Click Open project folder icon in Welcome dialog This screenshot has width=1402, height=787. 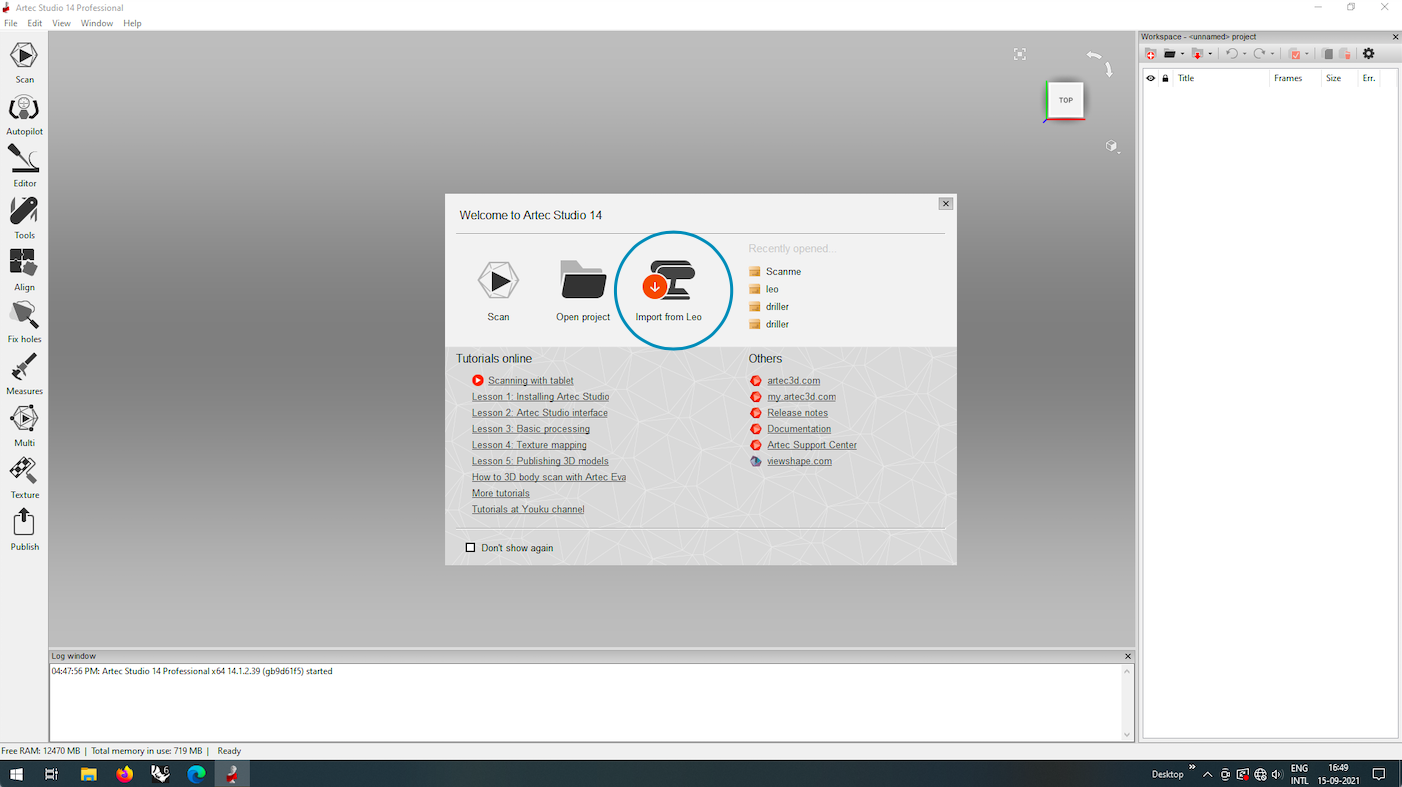pos(583,280)
